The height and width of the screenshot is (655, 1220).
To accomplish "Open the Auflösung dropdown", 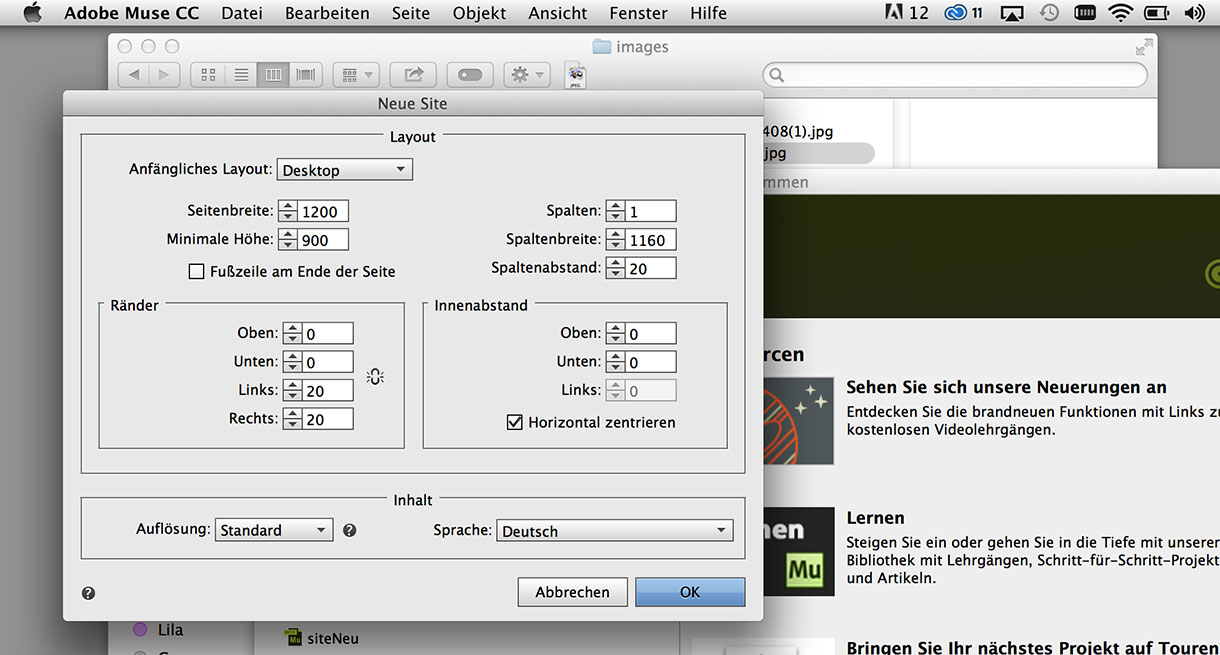I will point(274,530).
